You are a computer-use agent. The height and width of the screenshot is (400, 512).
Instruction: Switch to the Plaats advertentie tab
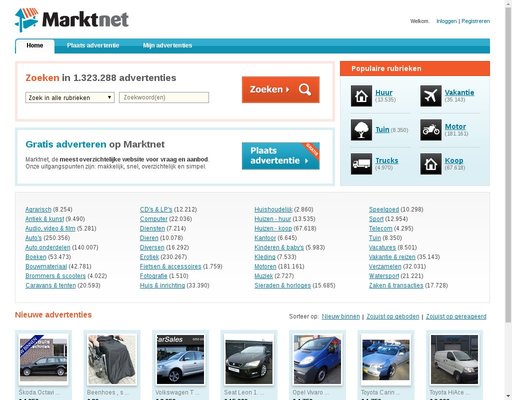93,46
